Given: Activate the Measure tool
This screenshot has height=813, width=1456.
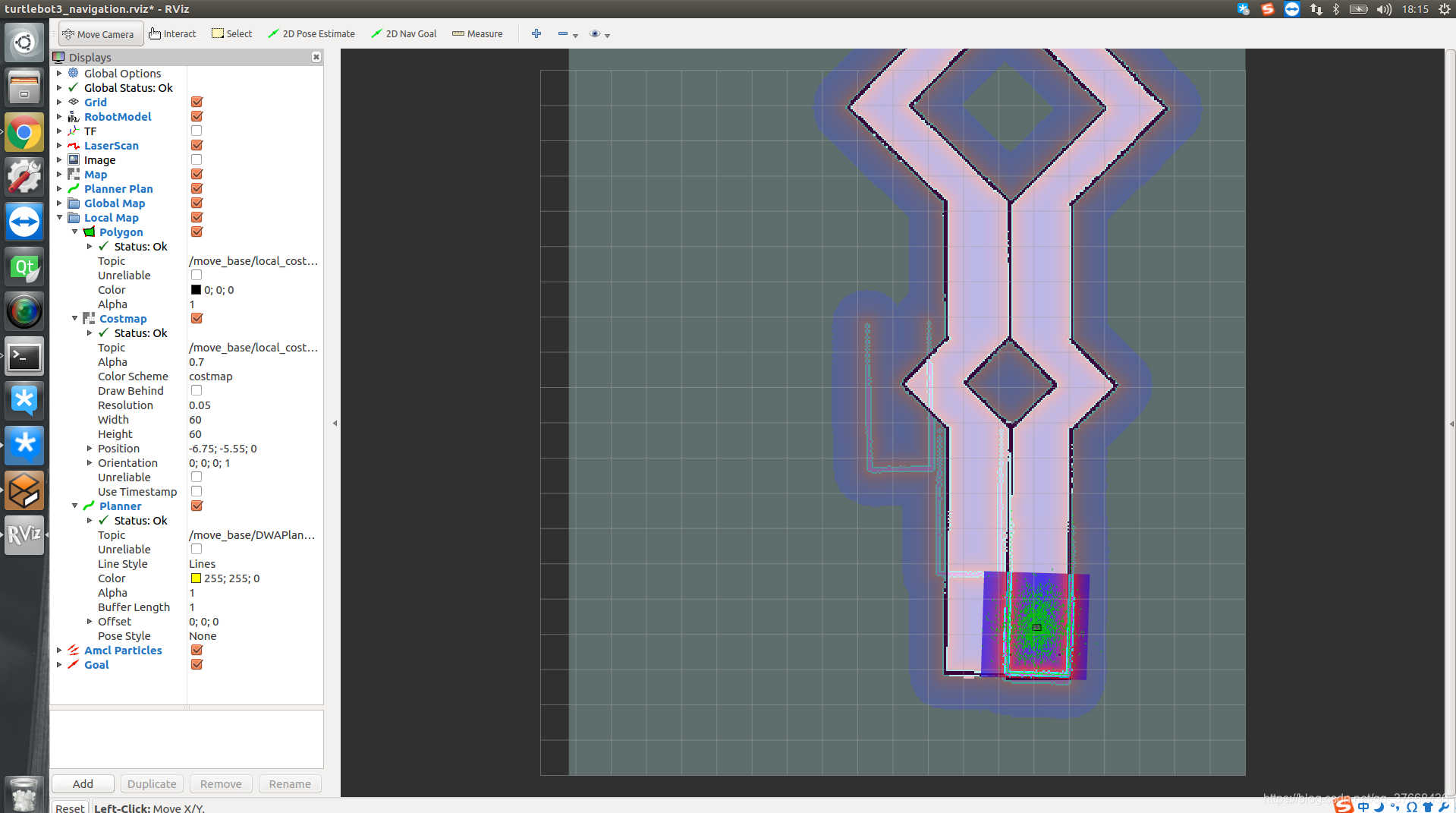Looking at the screenshot, I should pos(477,34).
